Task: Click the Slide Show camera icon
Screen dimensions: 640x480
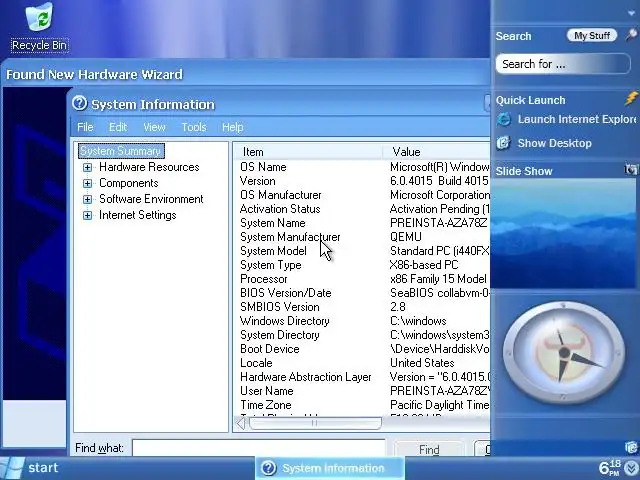Action: [631, 169]
